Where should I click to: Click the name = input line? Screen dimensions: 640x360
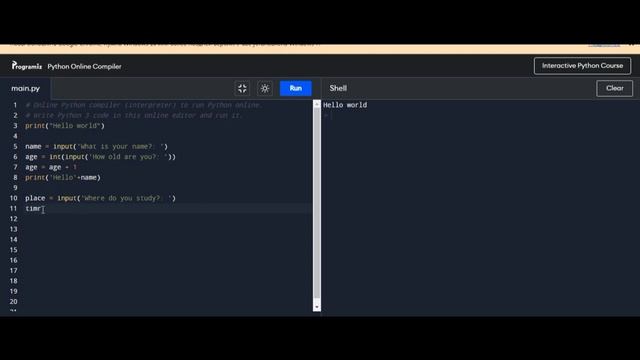tap(96, 147)
